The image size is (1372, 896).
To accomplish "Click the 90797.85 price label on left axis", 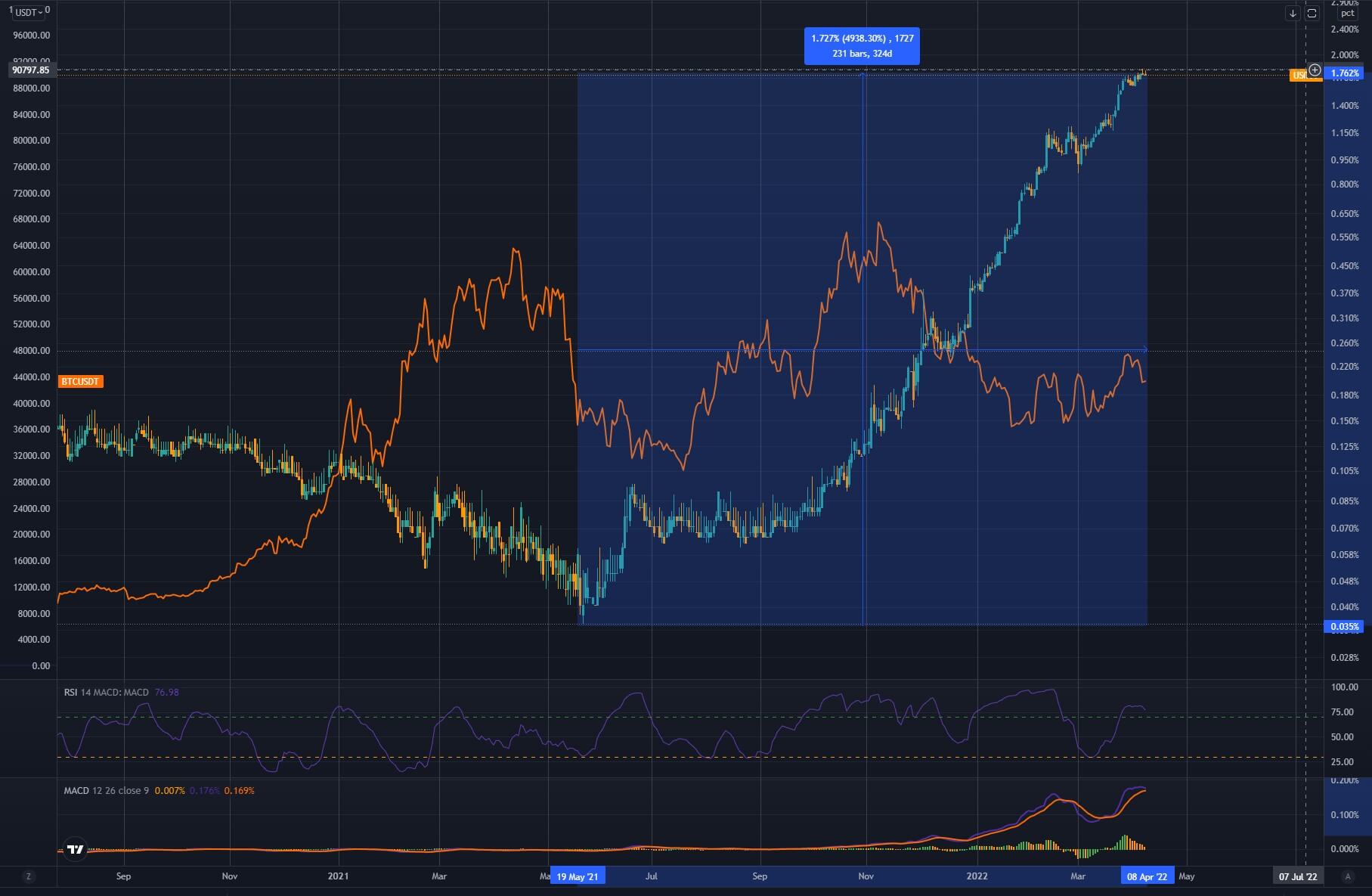I will point(32,70).
